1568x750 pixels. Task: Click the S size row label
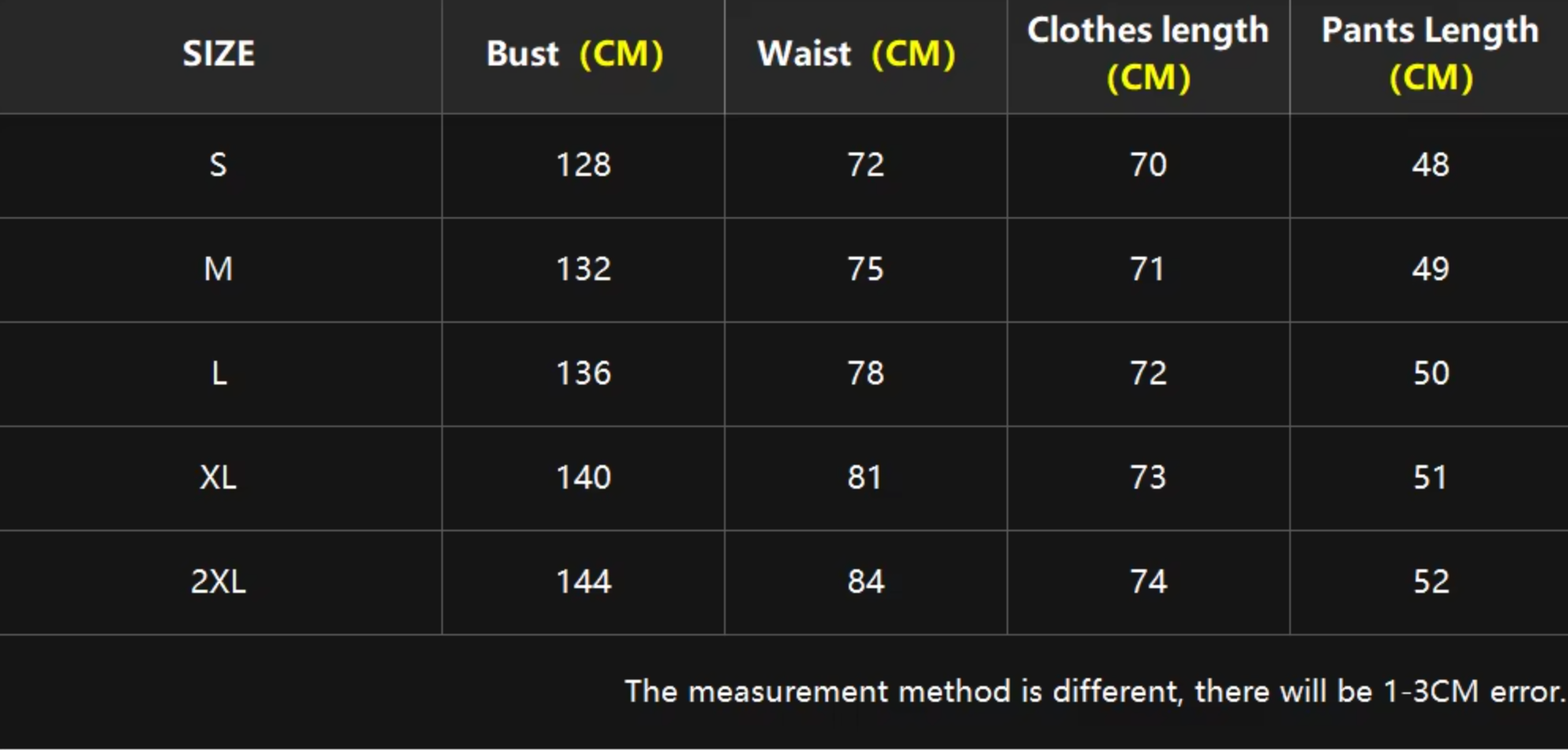click(x=219, y=165)
